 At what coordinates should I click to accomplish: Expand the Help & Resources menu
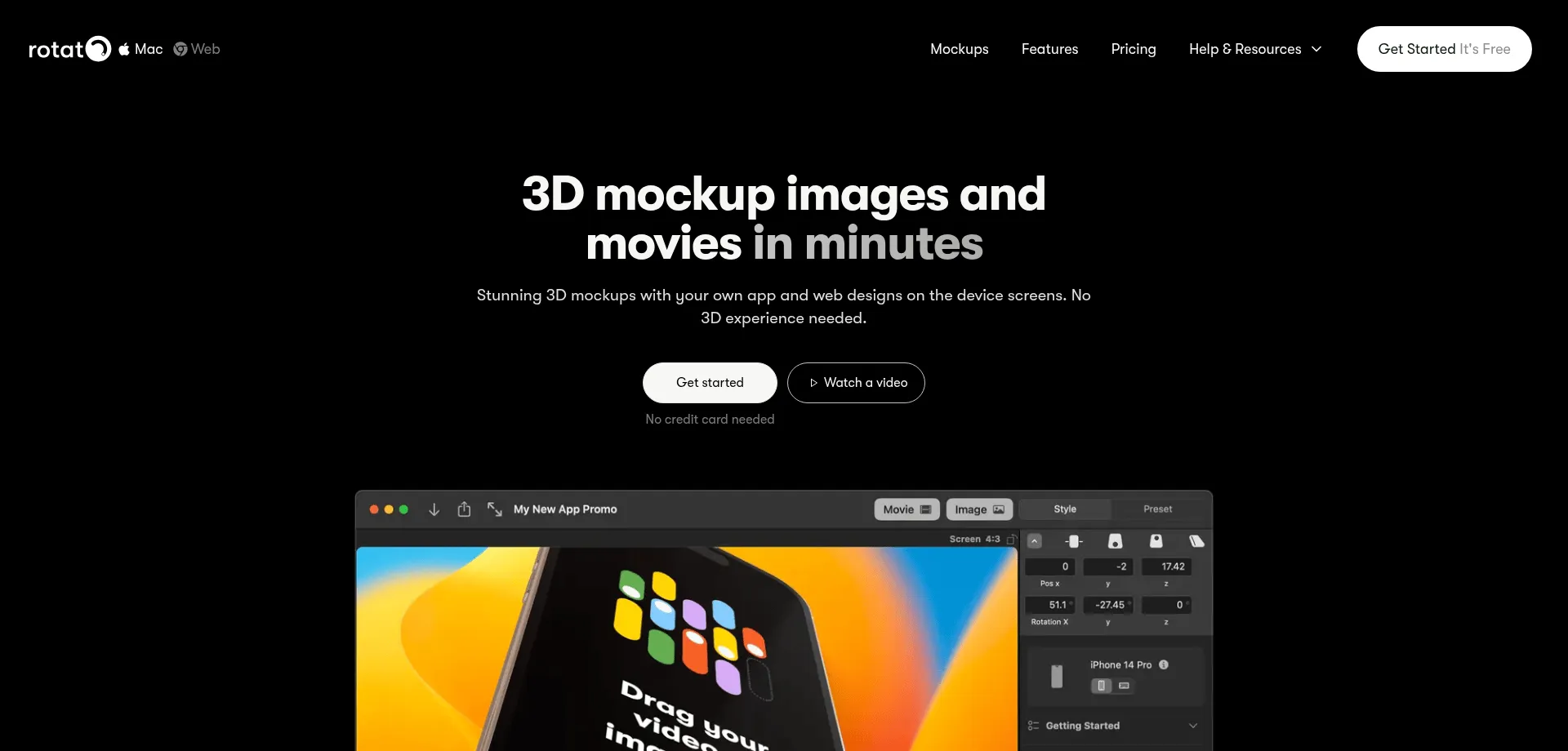coord(1255,49)
